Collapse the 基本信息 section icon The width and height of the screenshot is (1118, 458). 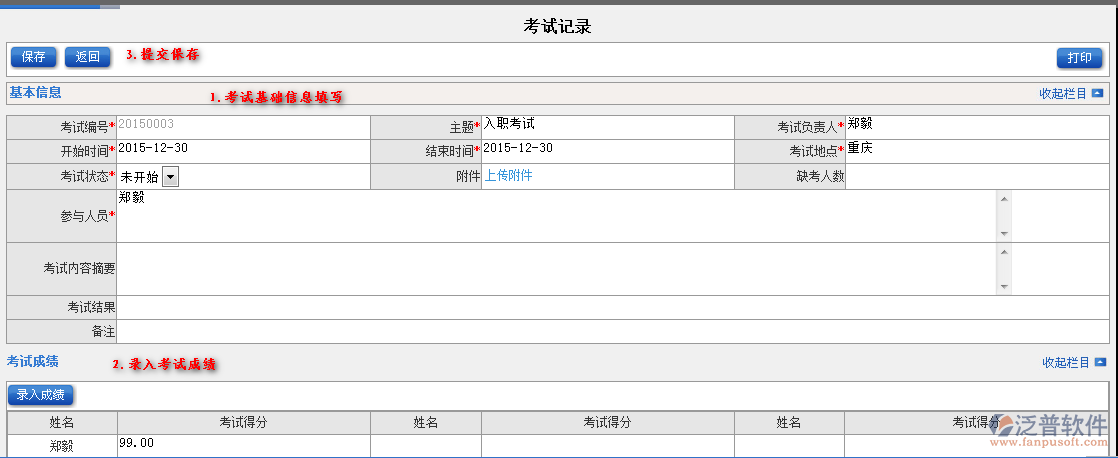pyautogui.click(x=1098, y=93)
